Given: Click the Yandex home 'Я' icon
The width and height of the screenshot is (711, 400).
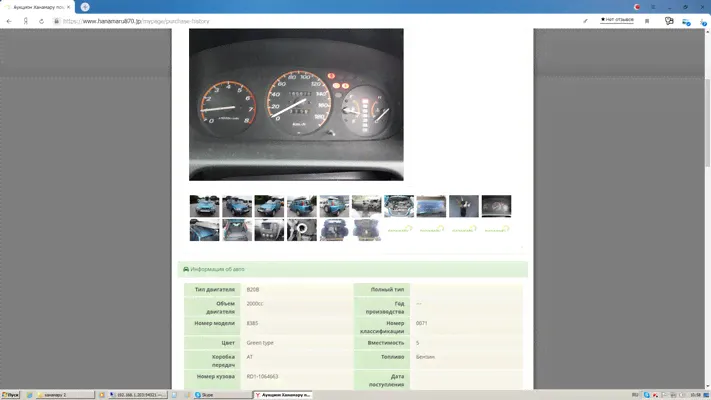Looking at the screenshot, I should click(25, 21).
